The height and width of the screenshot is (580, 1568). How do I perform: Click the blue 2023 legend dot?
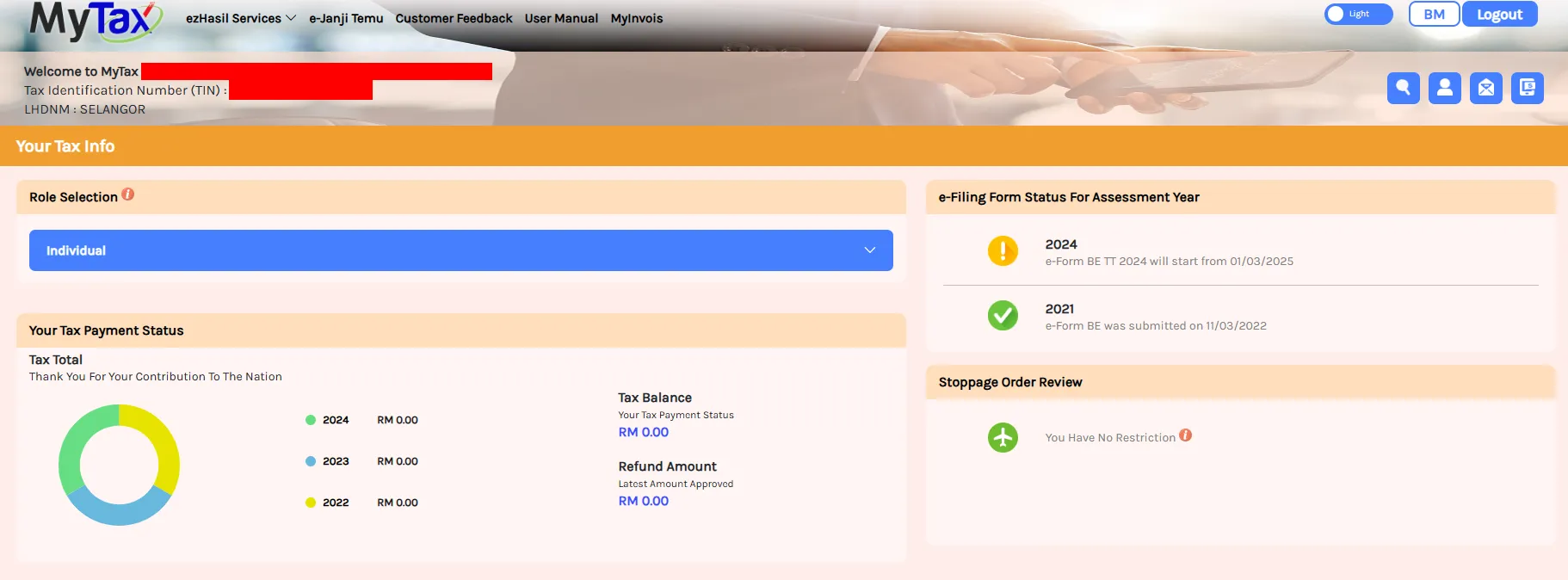coord(311,461)
